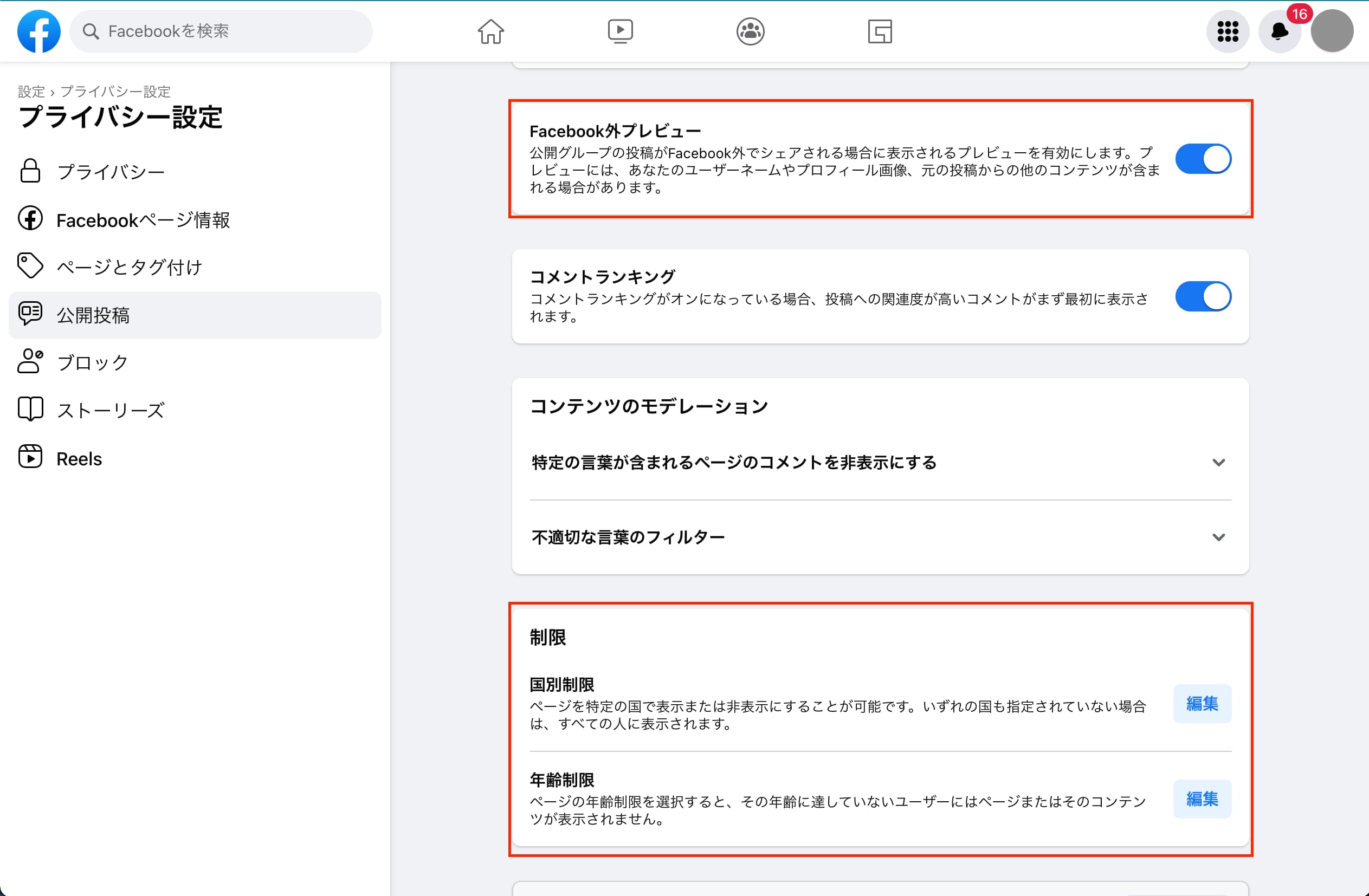This screenshot has width=1369, height=896.
Task: Click 編集 for 国別制限
Action: coord(1202,703)
